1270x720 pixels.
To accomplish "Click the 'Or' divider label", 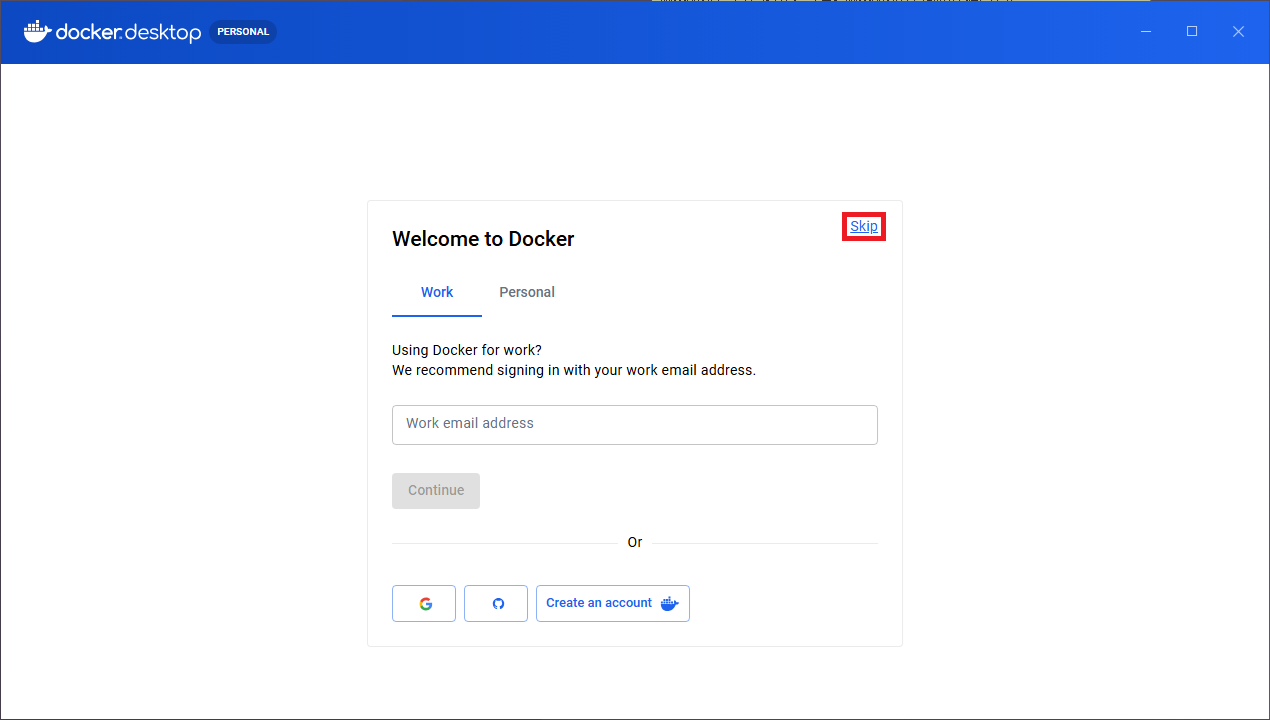I will [x=634, y=543].
